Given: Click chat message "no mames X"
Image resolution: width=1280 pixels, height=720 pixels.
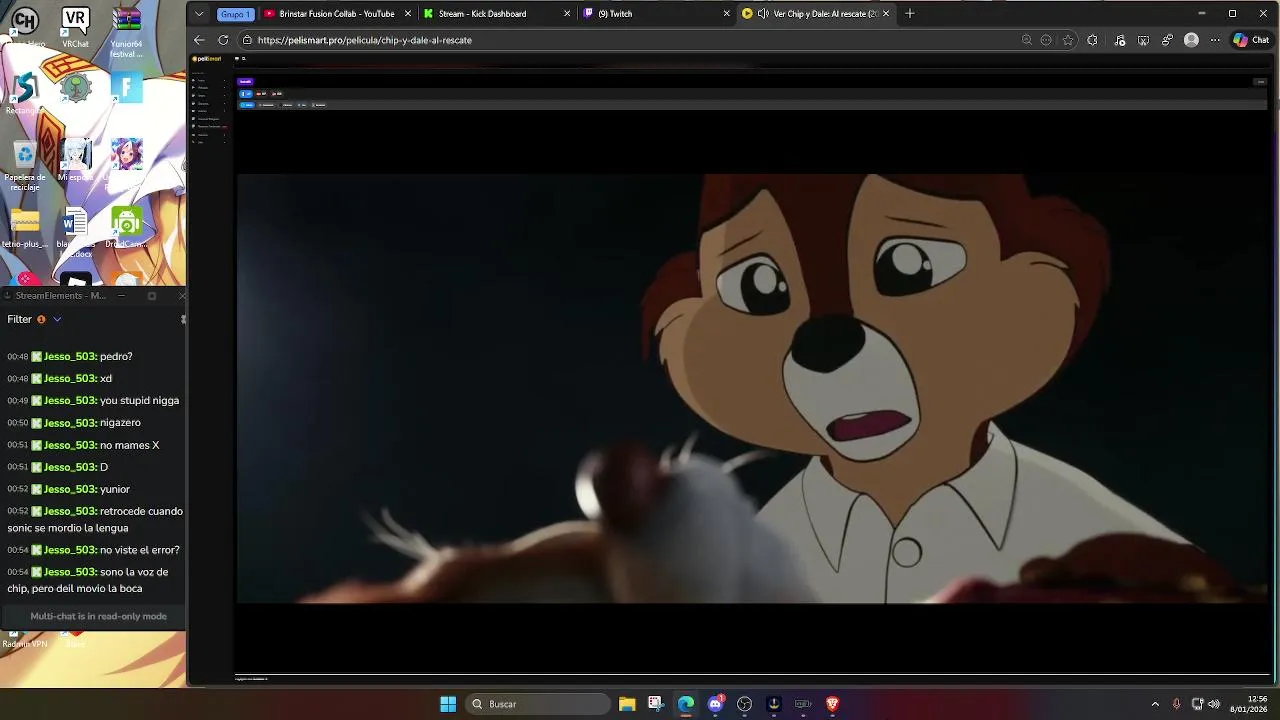Looking at the screenshot, I should click(x=129, y=445).
